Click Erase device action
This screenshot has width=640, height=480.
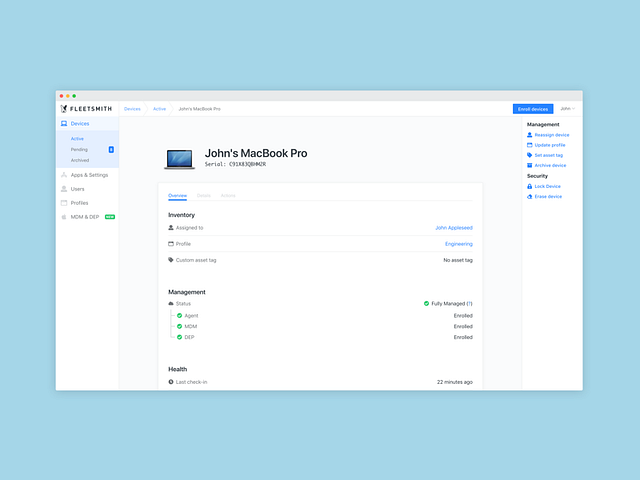(548, 197)
